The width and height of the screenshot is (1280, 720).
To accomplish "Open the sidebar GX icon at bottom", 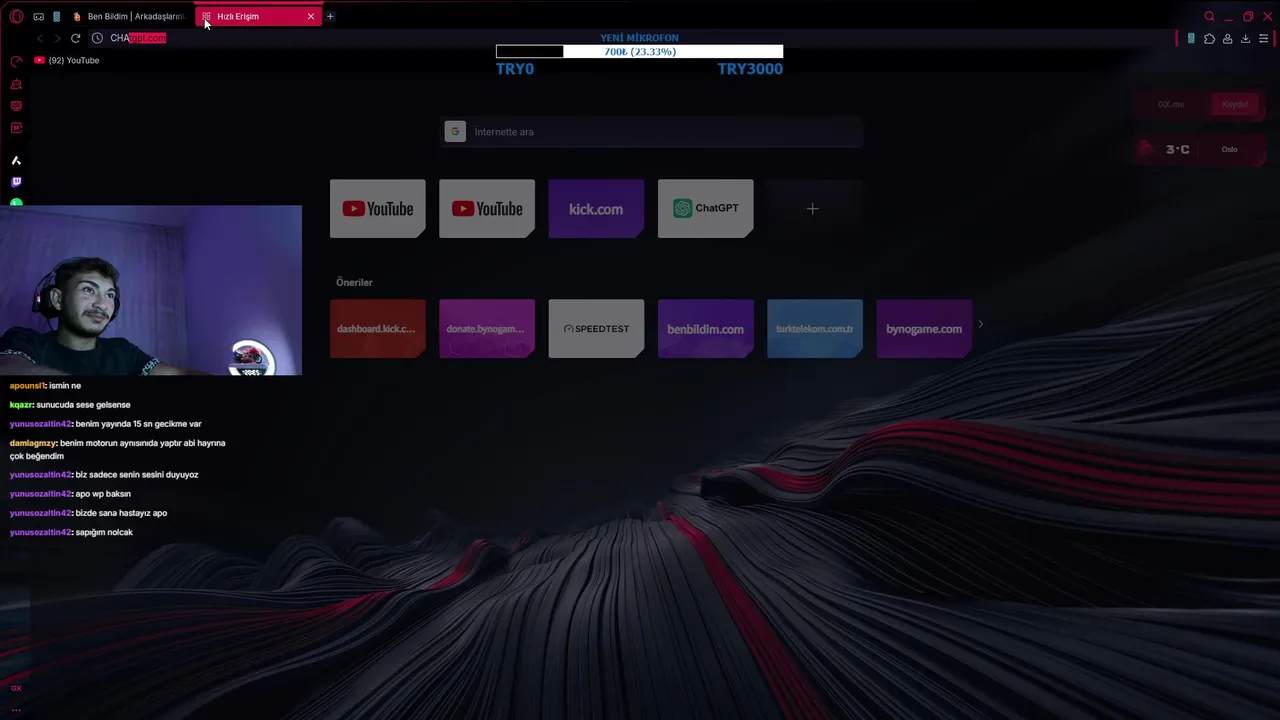I will point(16,688).
